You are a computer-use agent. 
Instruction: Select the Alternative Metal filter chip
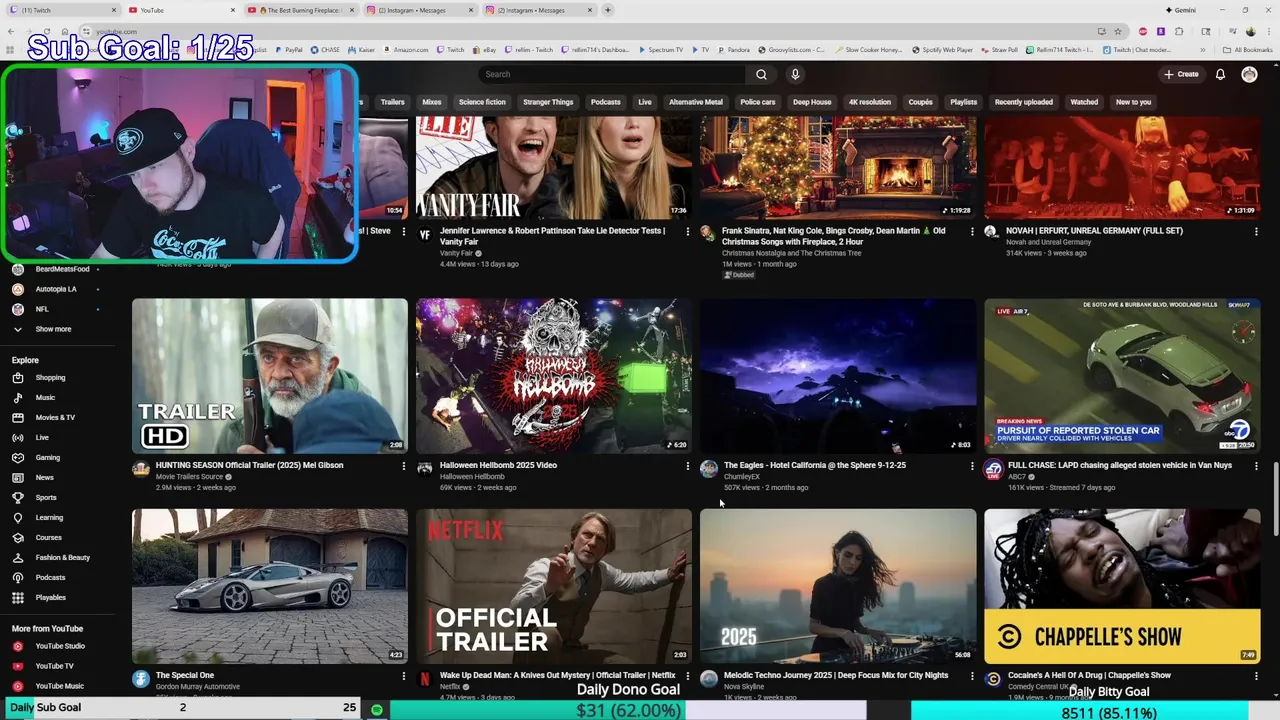(x=695, y=102)
